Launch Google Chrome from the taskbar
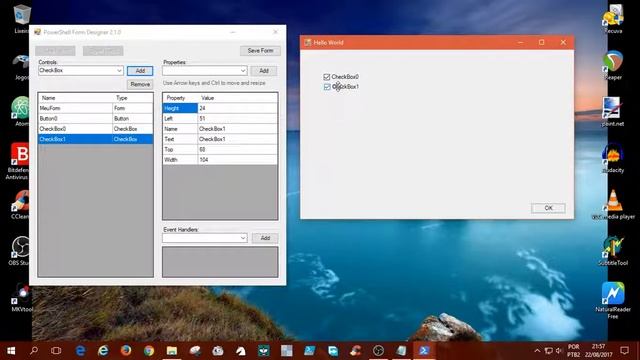Screen dimensions: 640x360 149,351
